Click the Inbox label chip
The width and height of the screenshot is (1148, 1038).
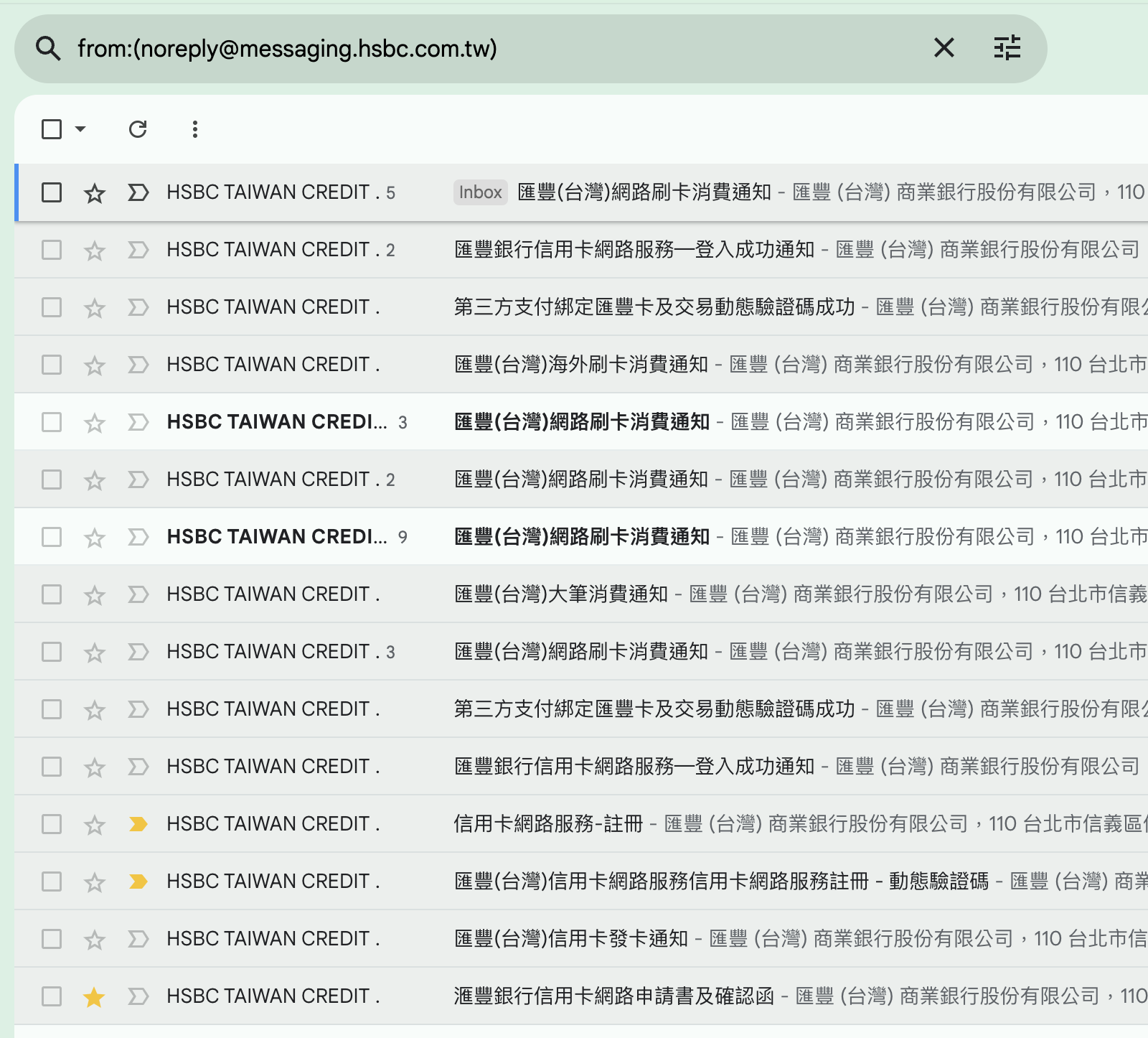(480, 192)
